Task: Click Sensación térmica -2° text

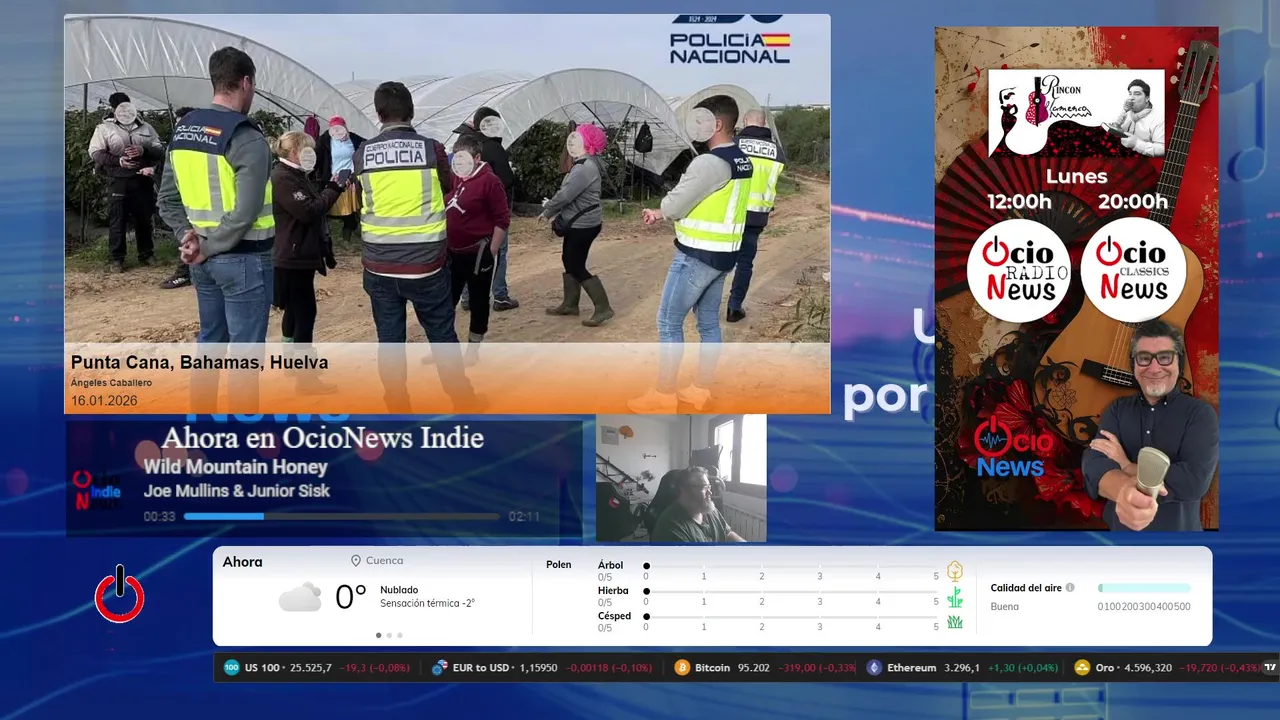Action: (x=427, y=604)
